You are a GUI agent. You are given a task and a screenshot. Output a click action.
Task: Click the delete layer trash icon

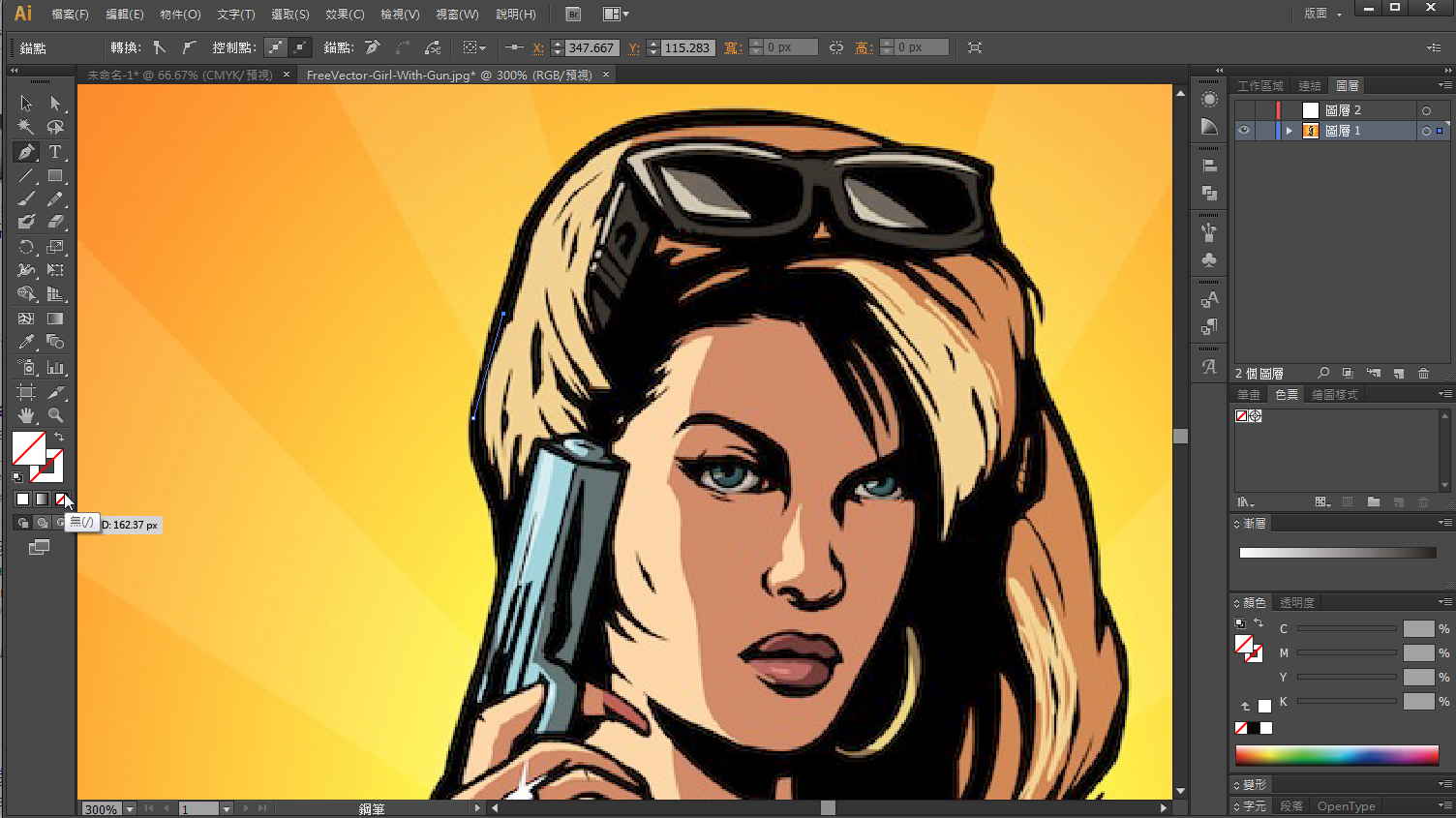tap(1423, 373)
